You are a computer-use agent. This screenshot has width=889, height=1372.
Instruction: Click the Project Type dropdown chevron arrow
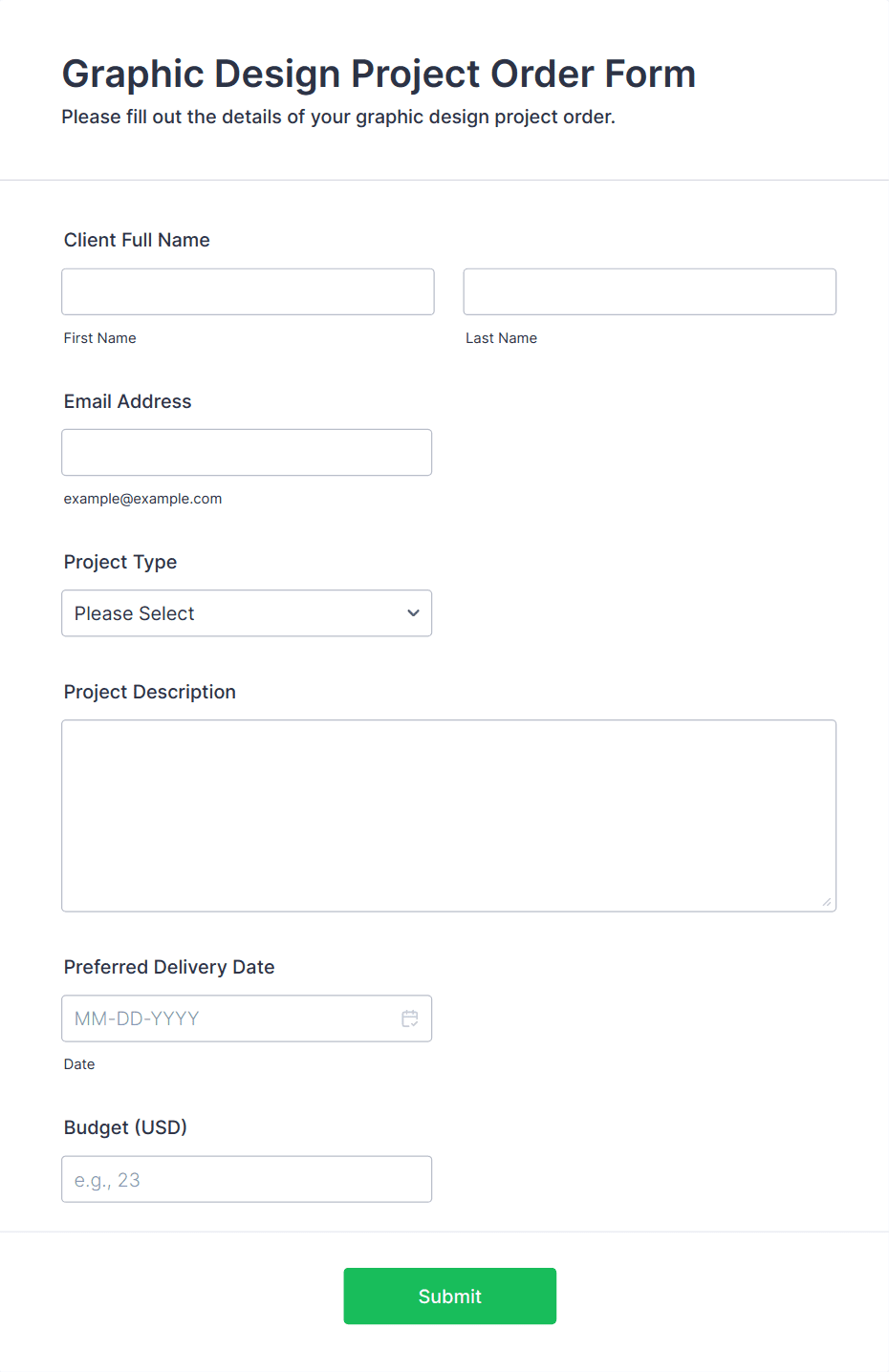pos(413,613)
